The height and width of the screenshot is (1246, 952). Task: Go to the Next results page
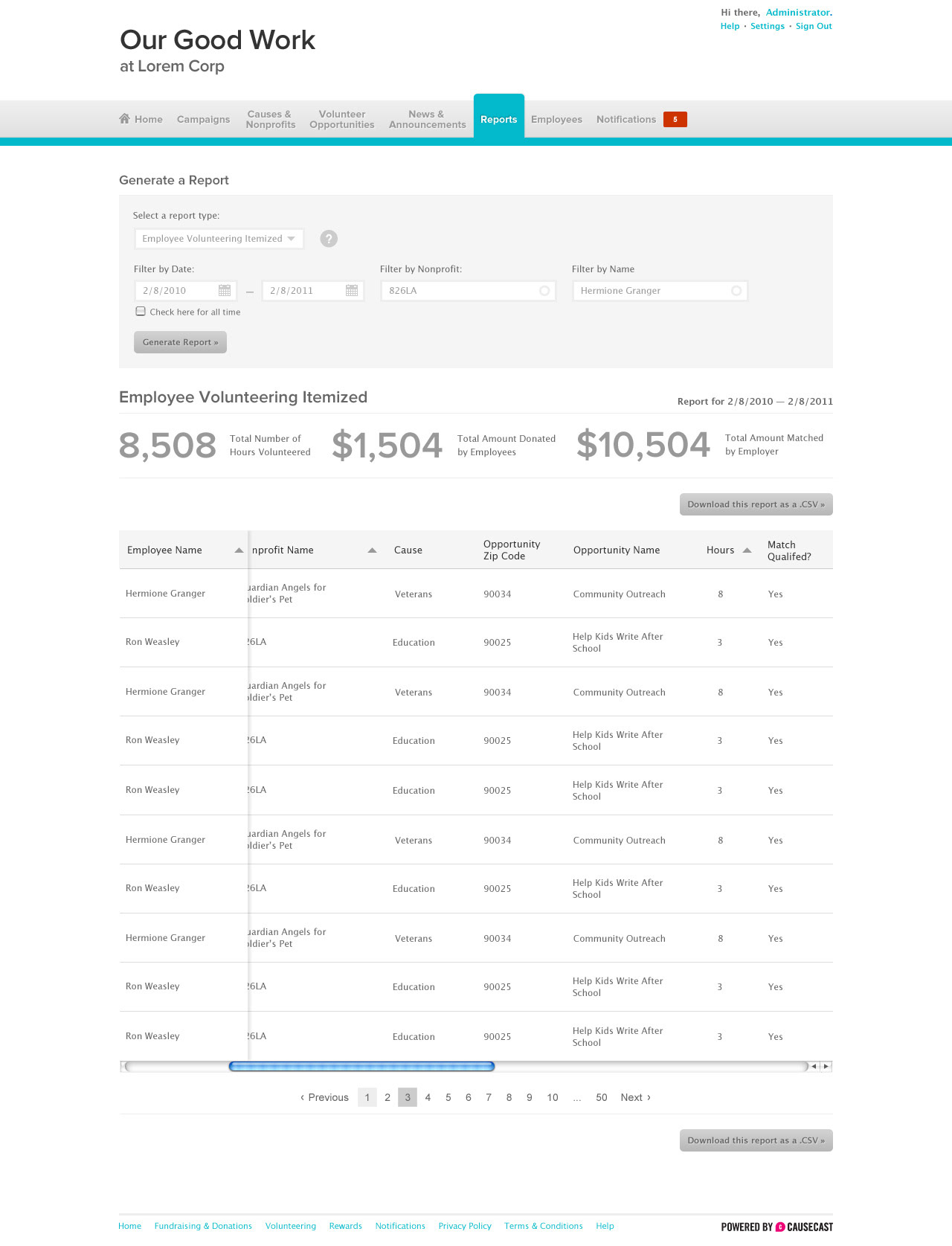coord(636,1097)
